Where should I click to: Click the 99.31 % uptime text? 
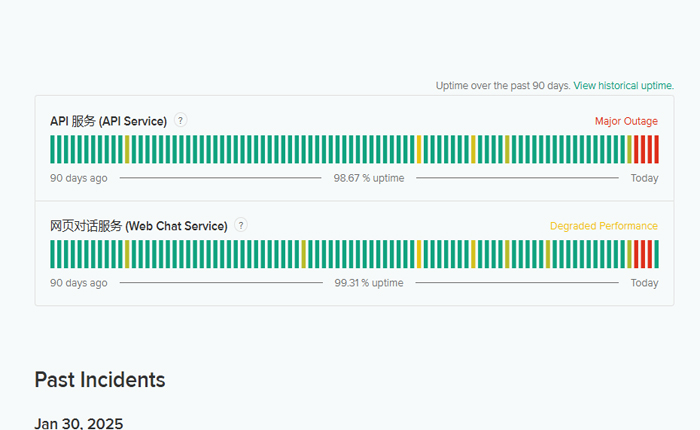[x=368, y=283]
